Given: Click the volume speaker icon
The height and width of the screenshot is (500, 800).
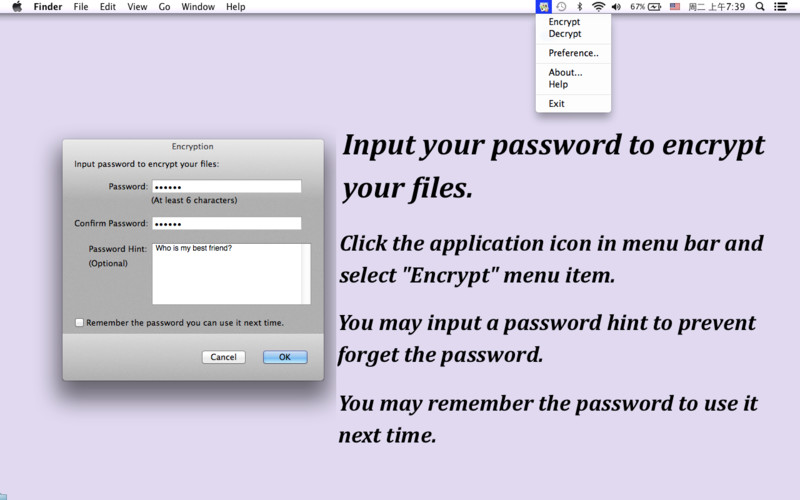Looking at the screenshot, I should [x=616, y=6].
